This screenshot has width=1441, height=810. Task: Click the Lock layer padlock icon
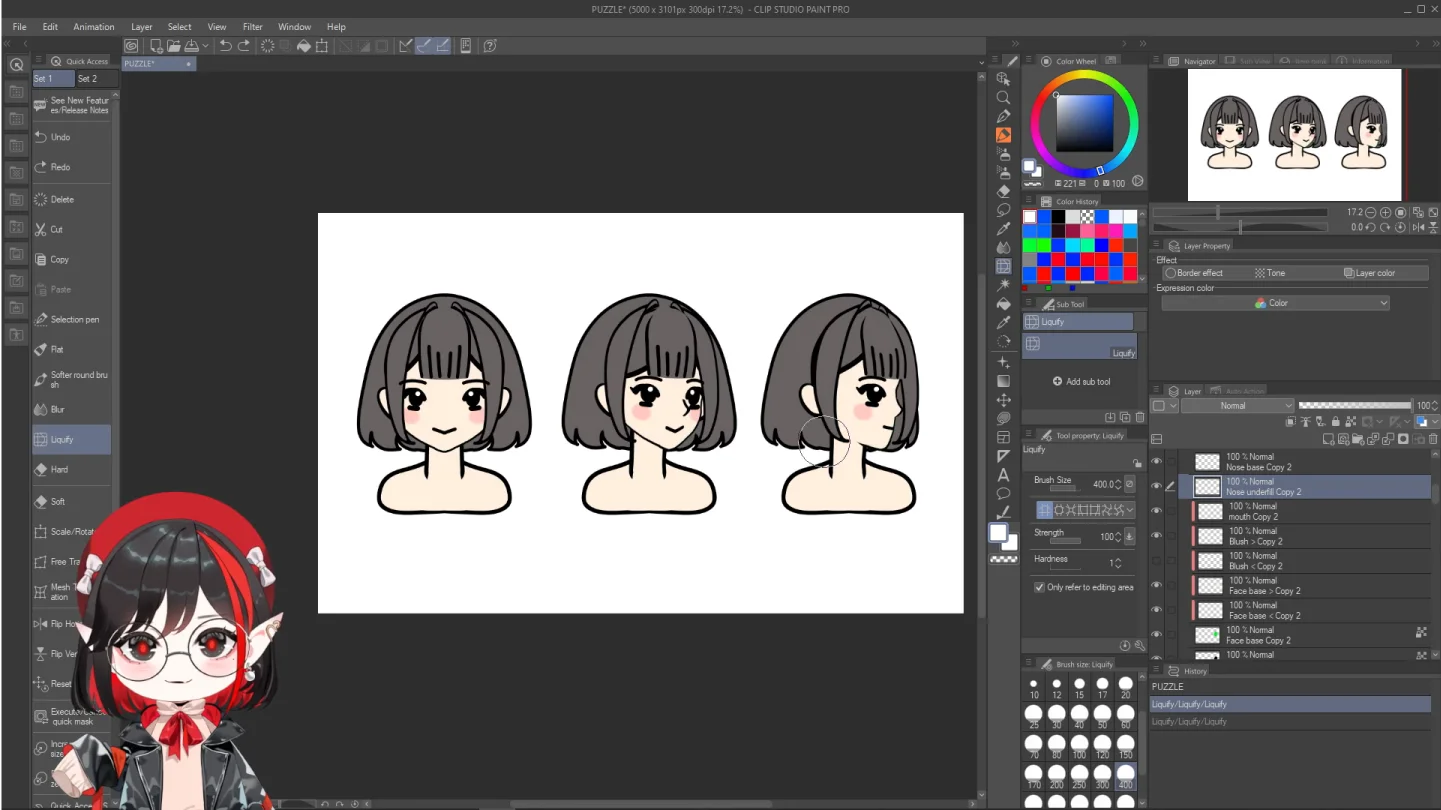[x=1335, y=422]
